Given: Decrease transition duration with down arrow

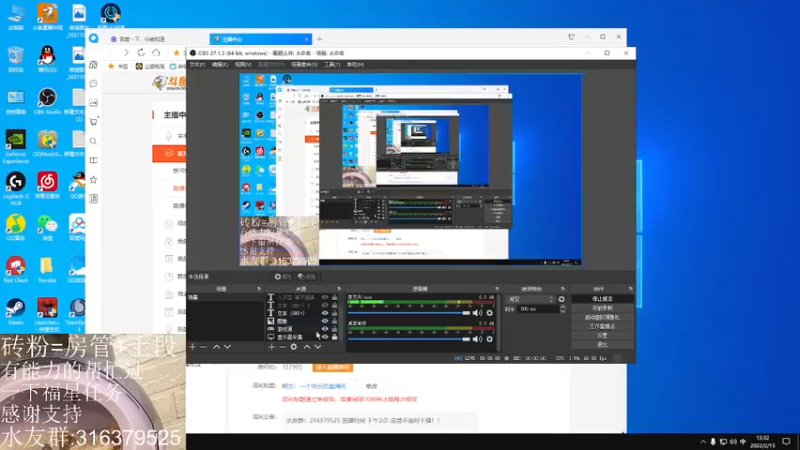Looking at the screenshot, I should (563, 311).
